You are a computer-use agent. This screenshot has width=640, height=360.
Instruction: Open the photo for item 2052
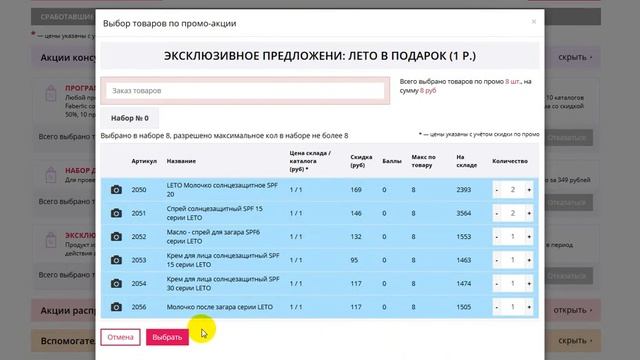[x=116, y=237]
